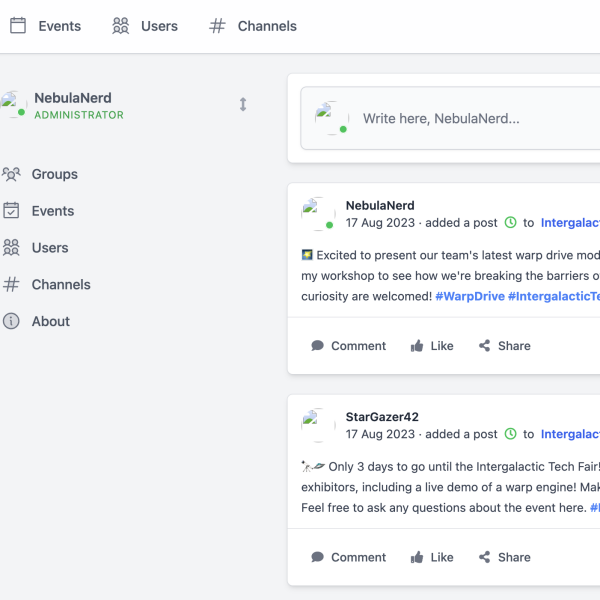Image resolution: width=600 pixels, height=600 pixels.
Task: Share StarGazer42's Tech Fair post
Action: click(x=504, y=557)
